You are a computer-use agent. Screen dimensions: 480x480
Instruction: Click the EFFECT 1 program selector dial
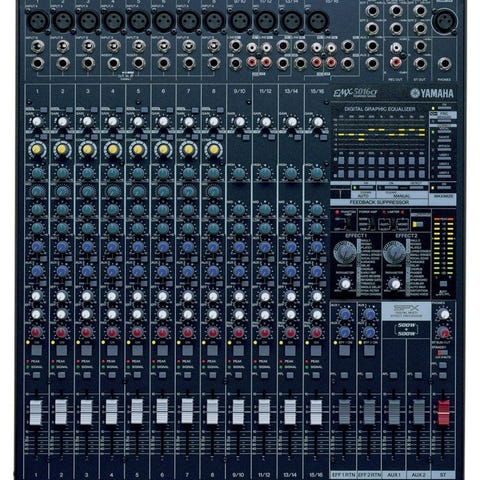click(x=345, y=252)
